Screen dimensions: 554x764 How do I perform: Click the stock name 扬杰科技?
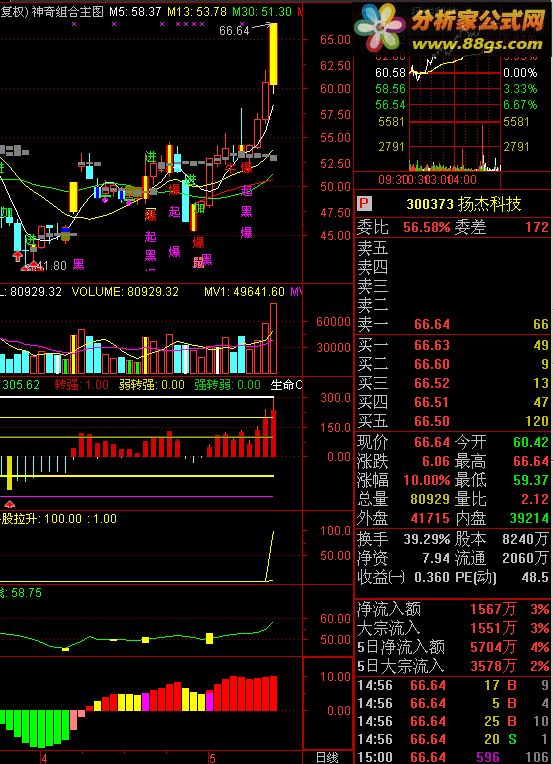pyautogui.click(x=489, y=204)
